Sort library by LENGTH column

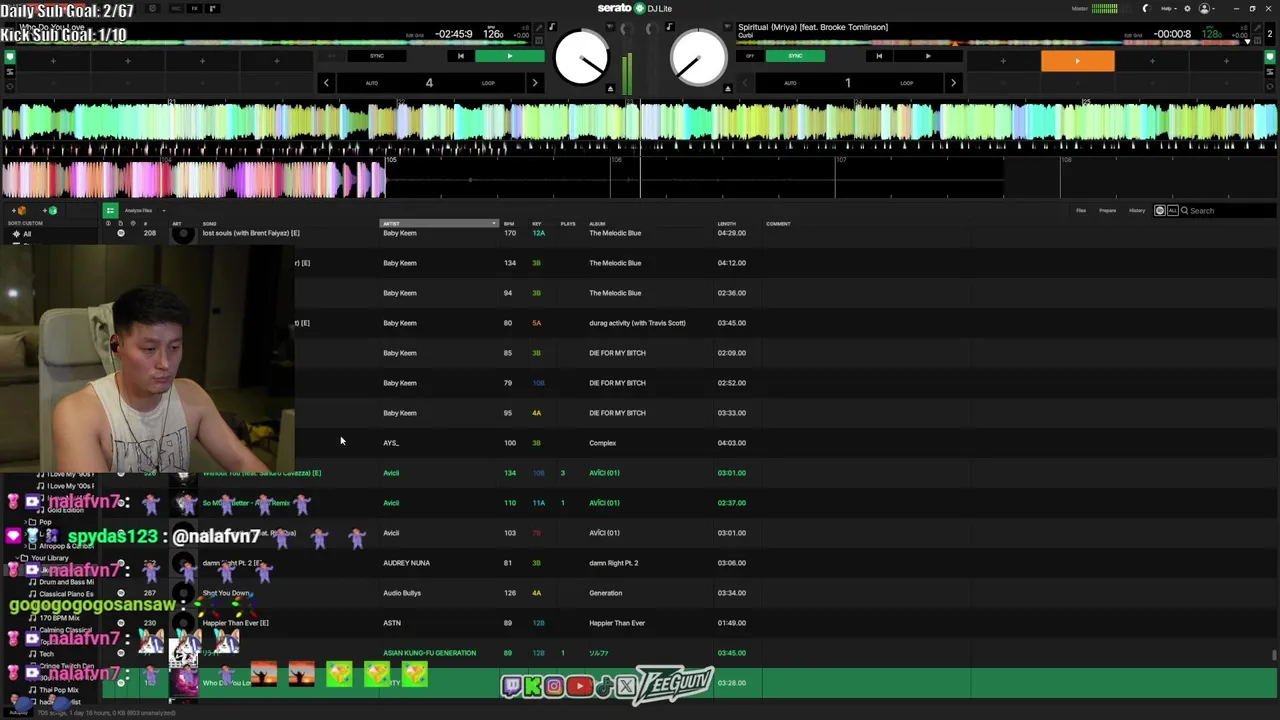coord(727,223)
